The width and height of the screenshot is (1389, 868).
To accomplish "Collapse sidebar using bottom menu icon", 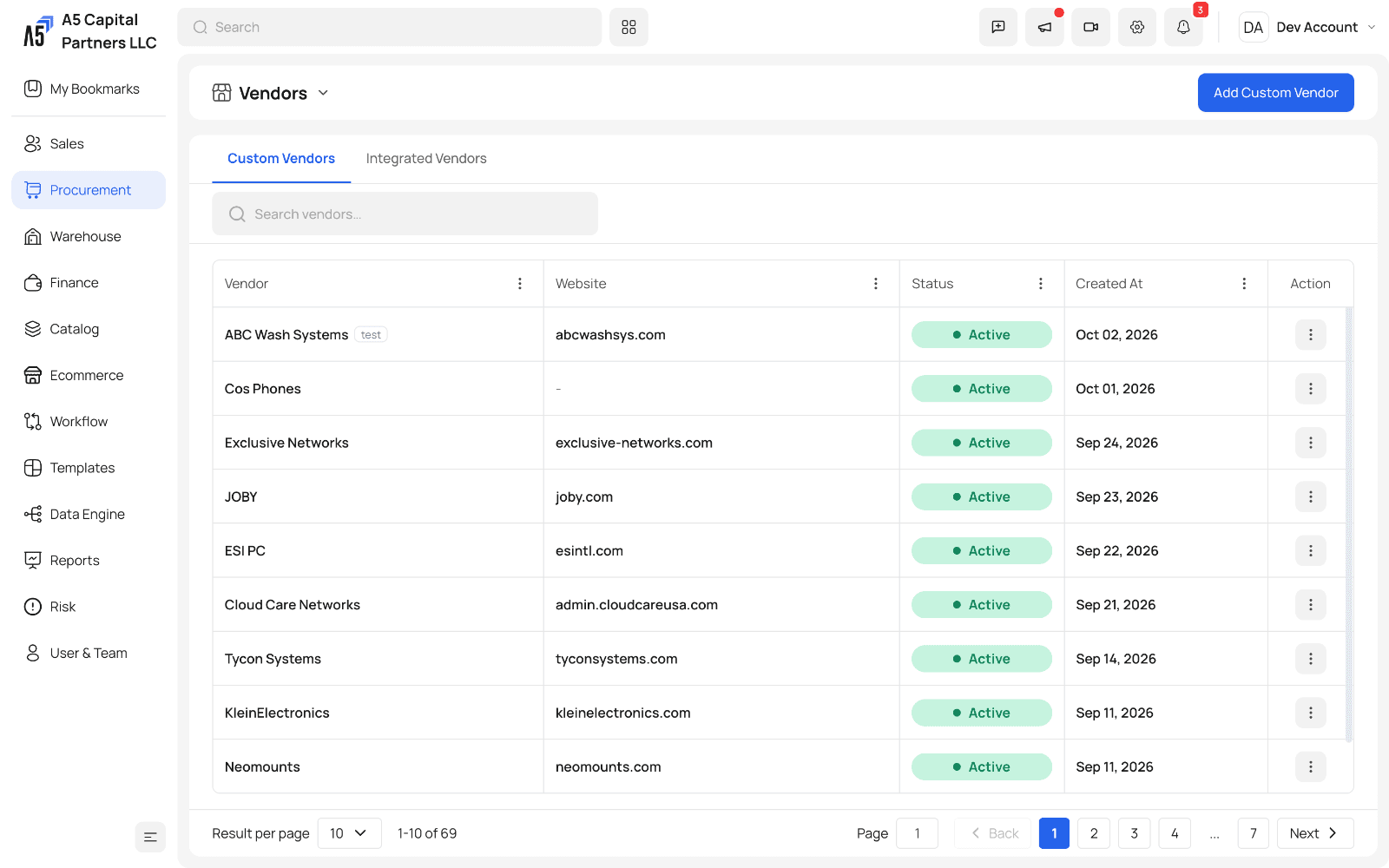I will coord(150,837).
